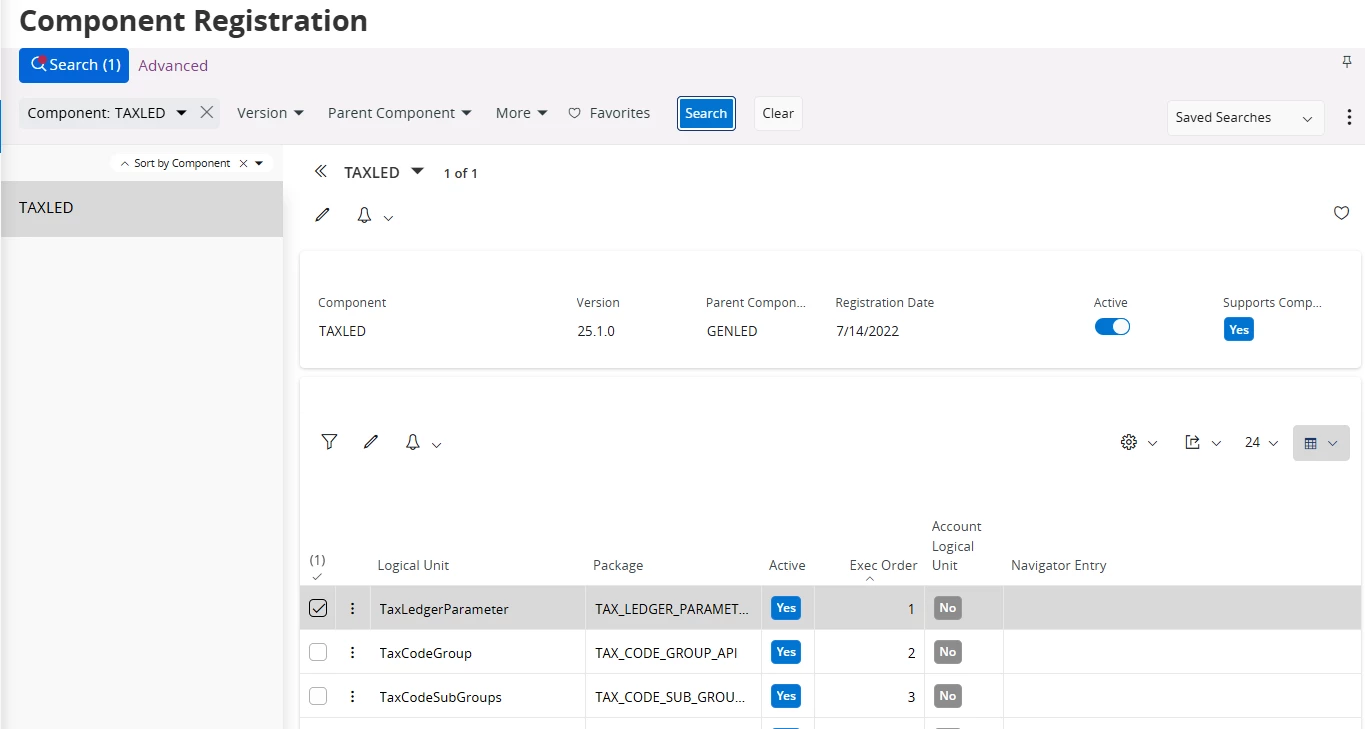Add TAXLED to favorites via heart outline icon
Image resolution: width=1365 pixels, height=729 pixels.
[x=1342, y=213]
